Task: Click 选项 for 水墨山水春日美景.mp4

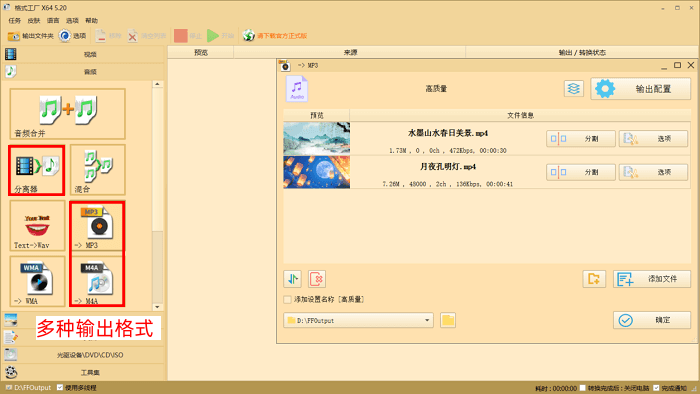Action: pos(653,139)
